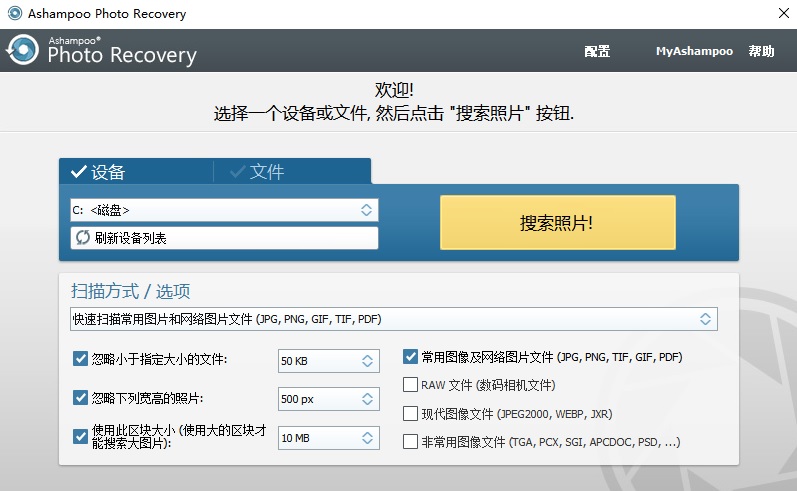Toggle 使用此区块大小 checkbox
797x491 pixels.
(80, 437)
